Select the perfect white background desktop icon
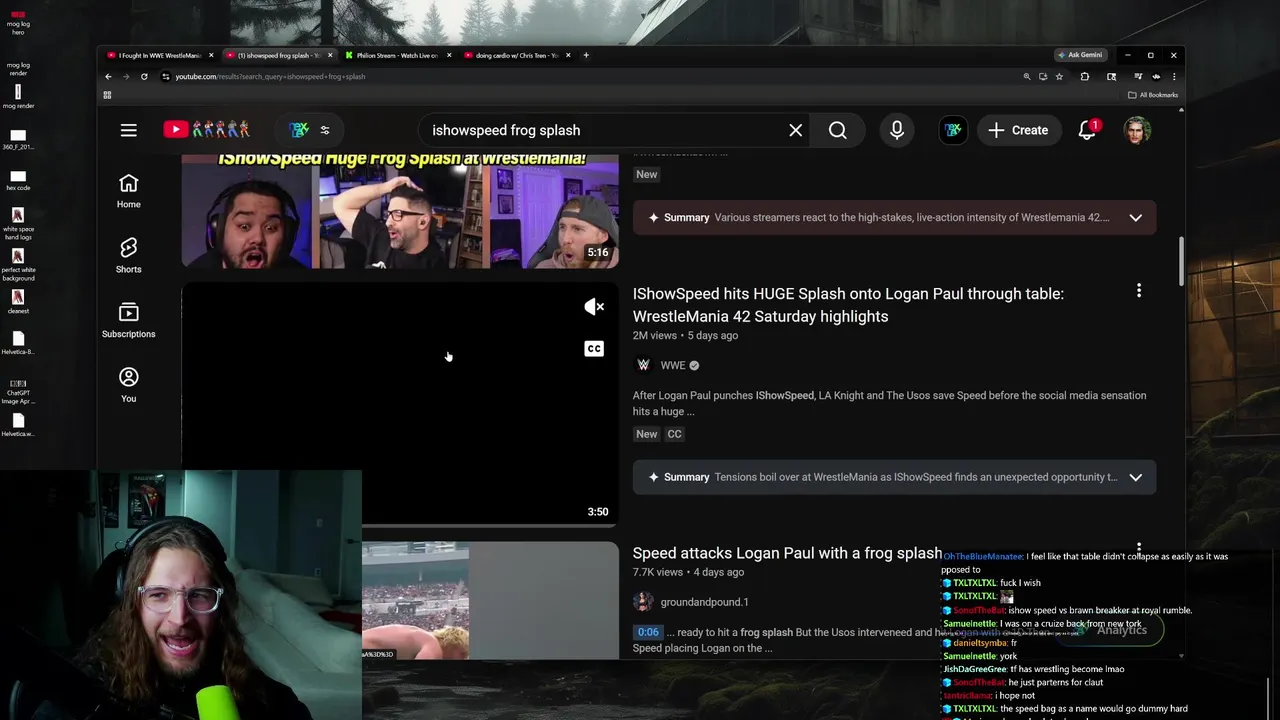Screen dimensions: 1280x720 (18, 262)
